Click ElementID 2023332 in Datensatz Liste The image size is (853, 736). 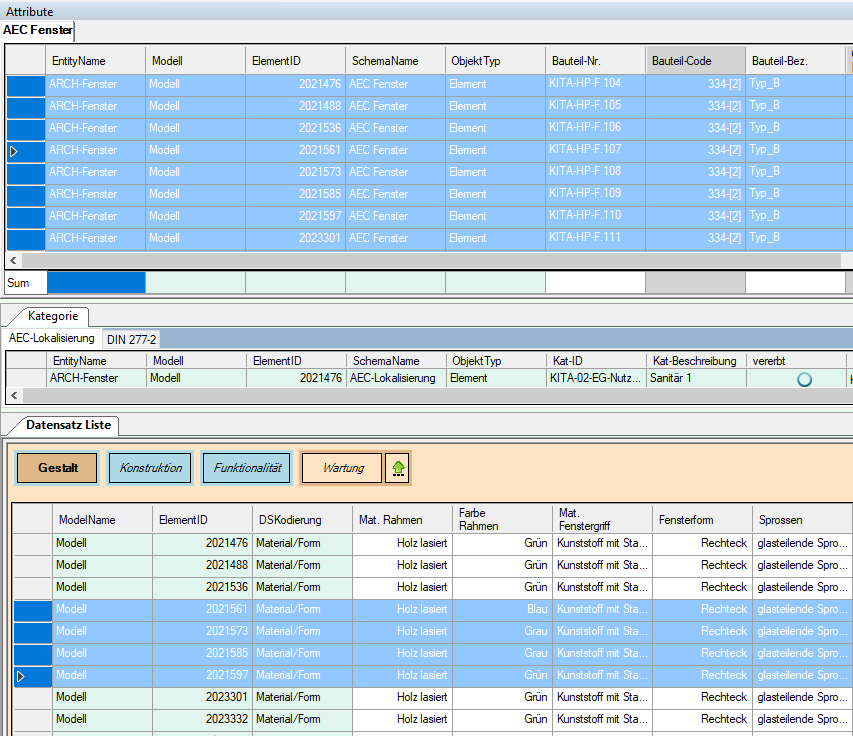(x=202, y=719)
